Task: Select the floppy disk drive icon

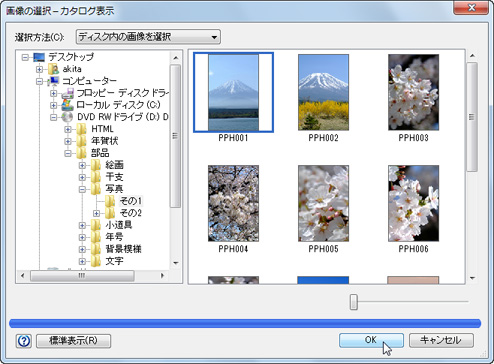Action: [x=68, y=93]
